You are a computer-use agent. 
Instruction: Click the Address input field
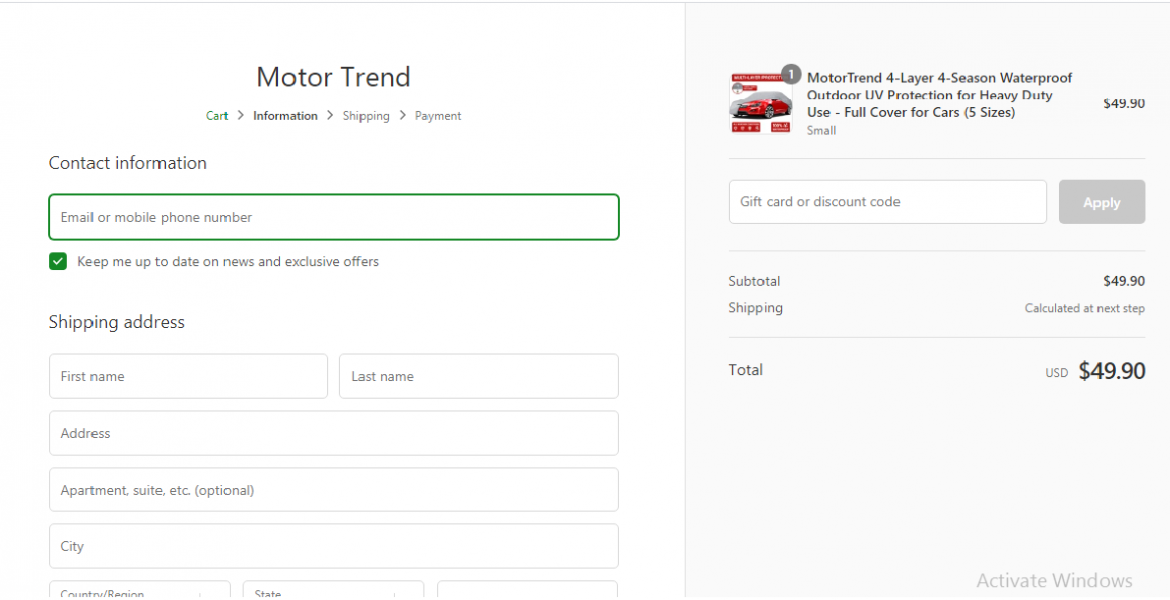click(333, 433)
